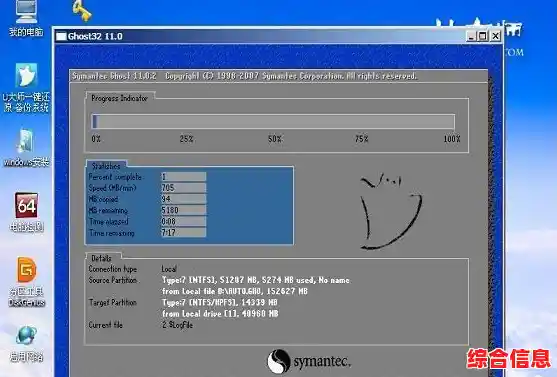Launch the key-shaped desktop icon

82,11
